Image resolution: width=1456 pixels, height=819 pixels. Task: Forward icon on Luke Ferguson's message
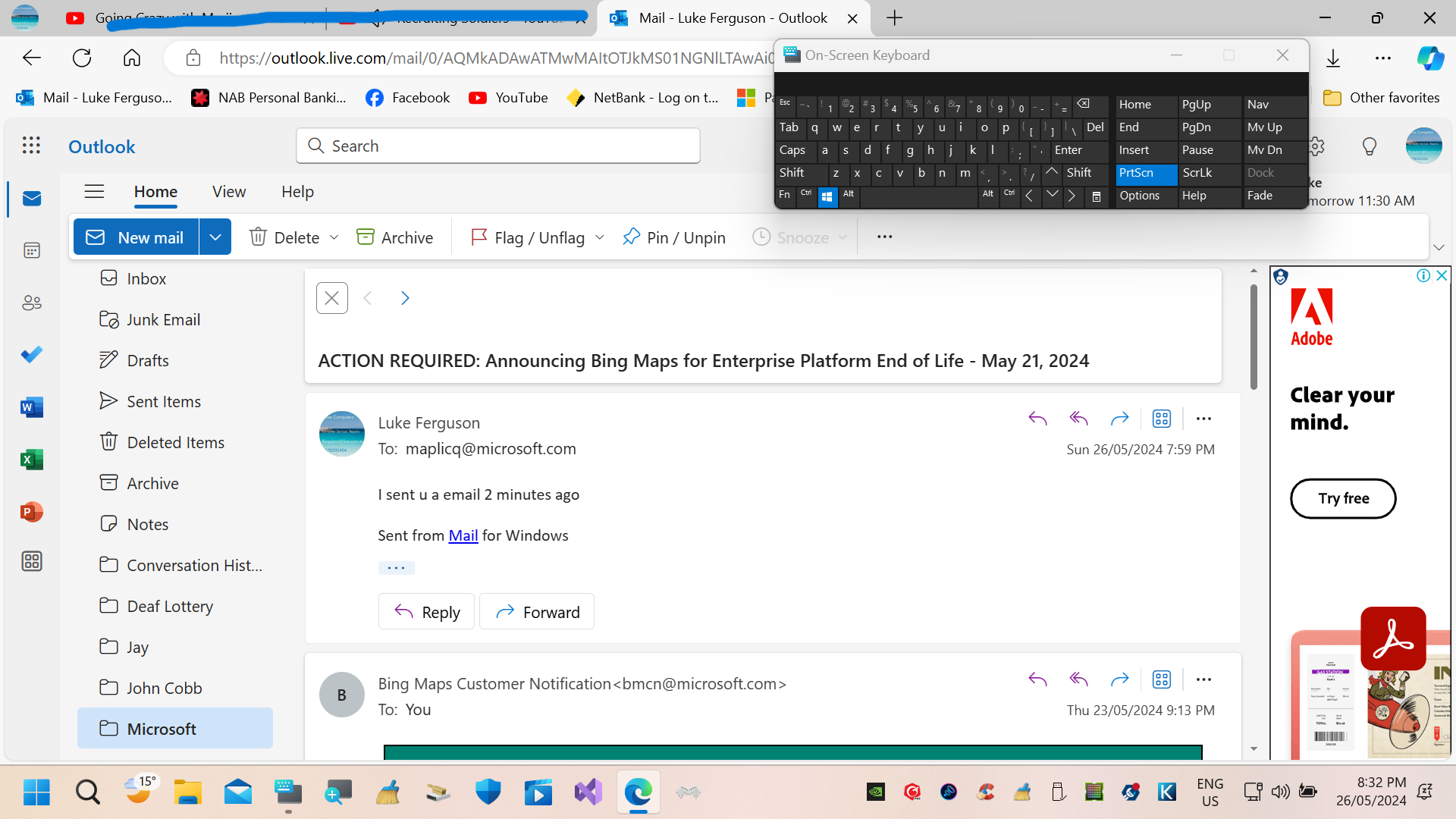(1119, 419)
